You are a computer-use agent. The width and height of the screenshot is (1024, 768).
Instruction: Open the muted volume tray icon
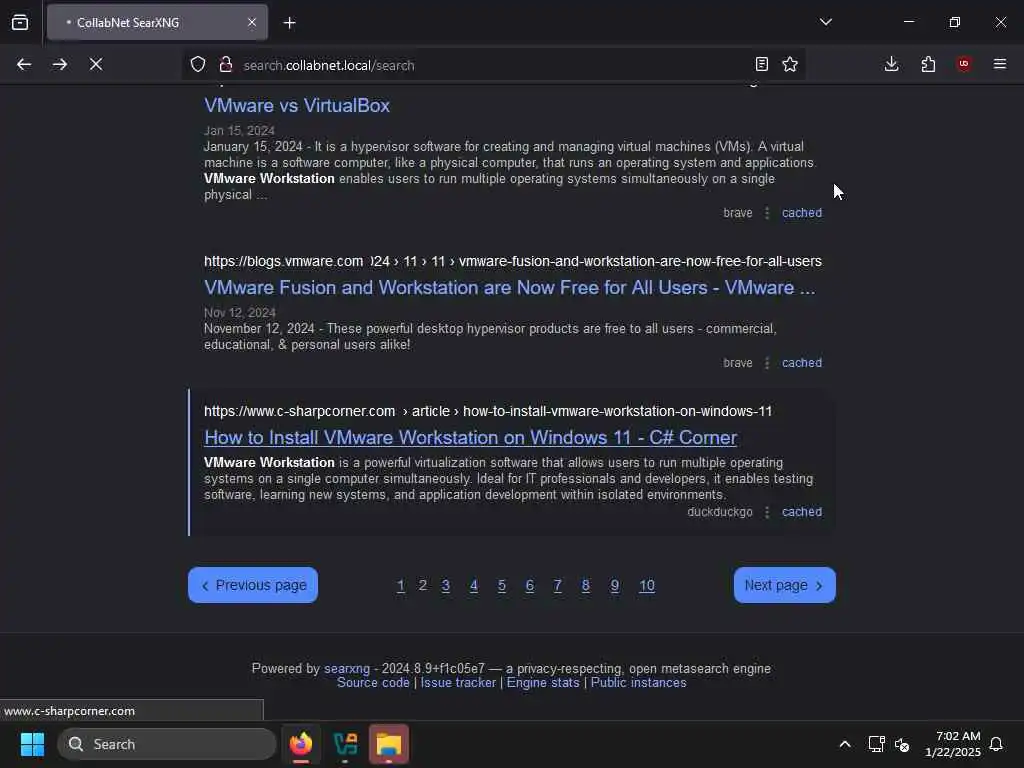[x=902, y=744]
